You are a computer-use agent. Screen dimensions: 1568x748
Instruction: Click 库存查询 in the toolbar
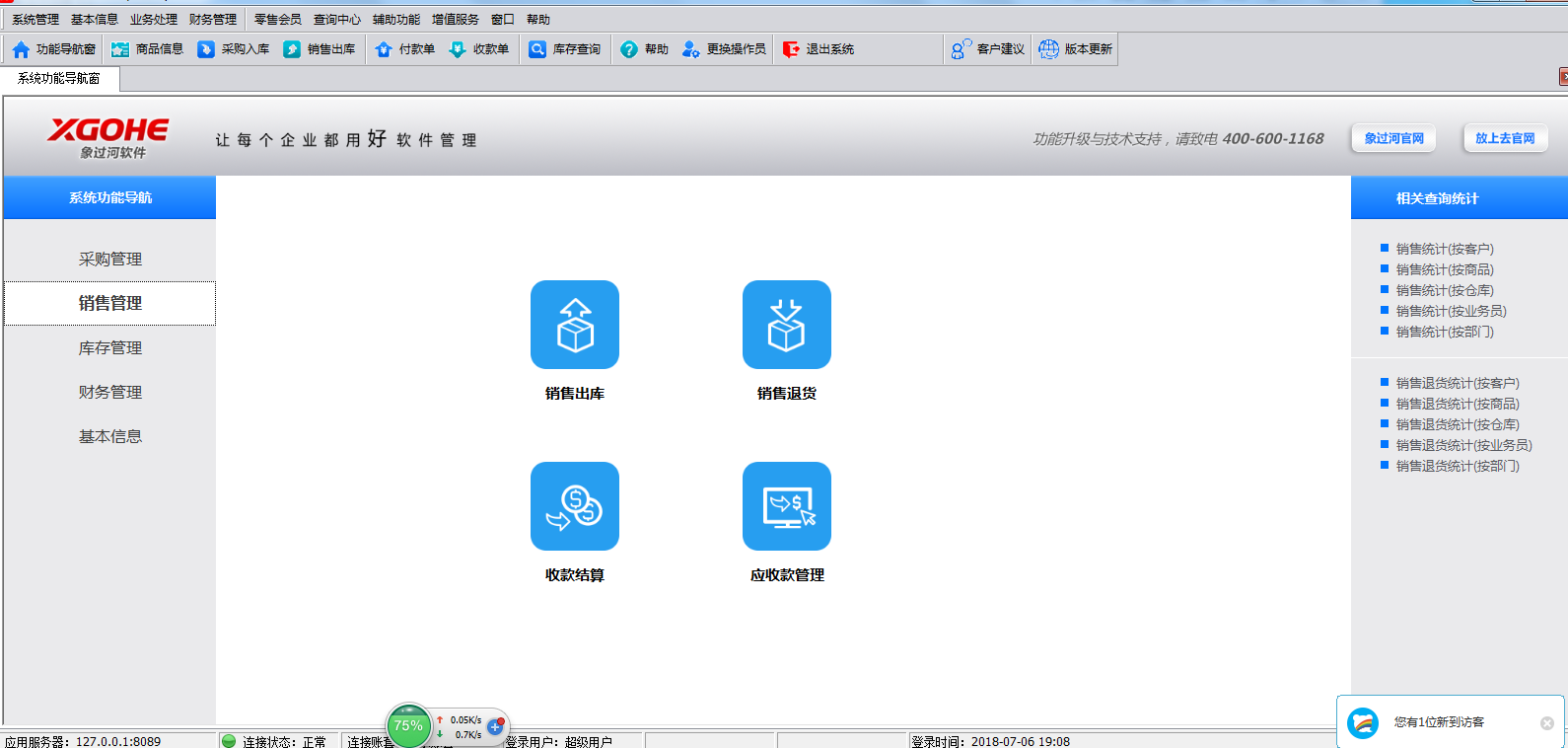click(565, 49)
